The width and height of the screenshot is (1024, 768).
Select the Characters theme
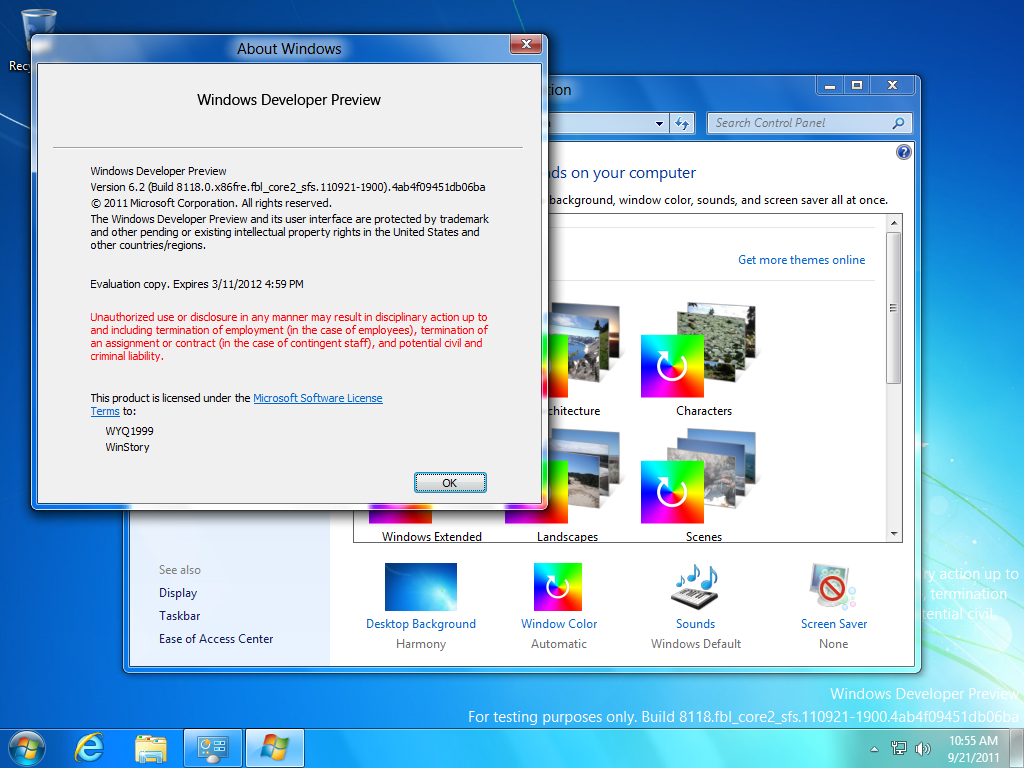coord(703,359)
